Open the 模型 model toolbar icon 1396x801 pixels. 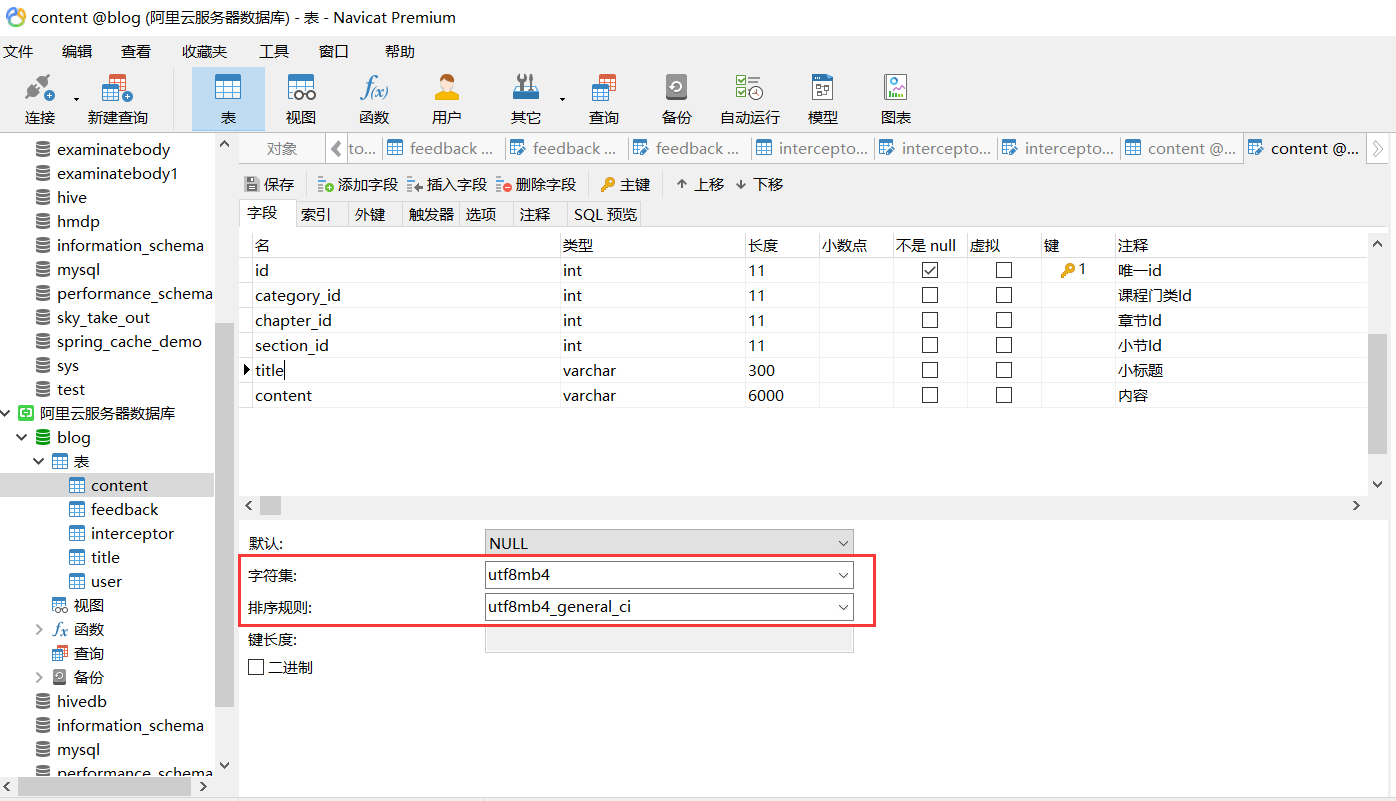(x=822, y=98)
